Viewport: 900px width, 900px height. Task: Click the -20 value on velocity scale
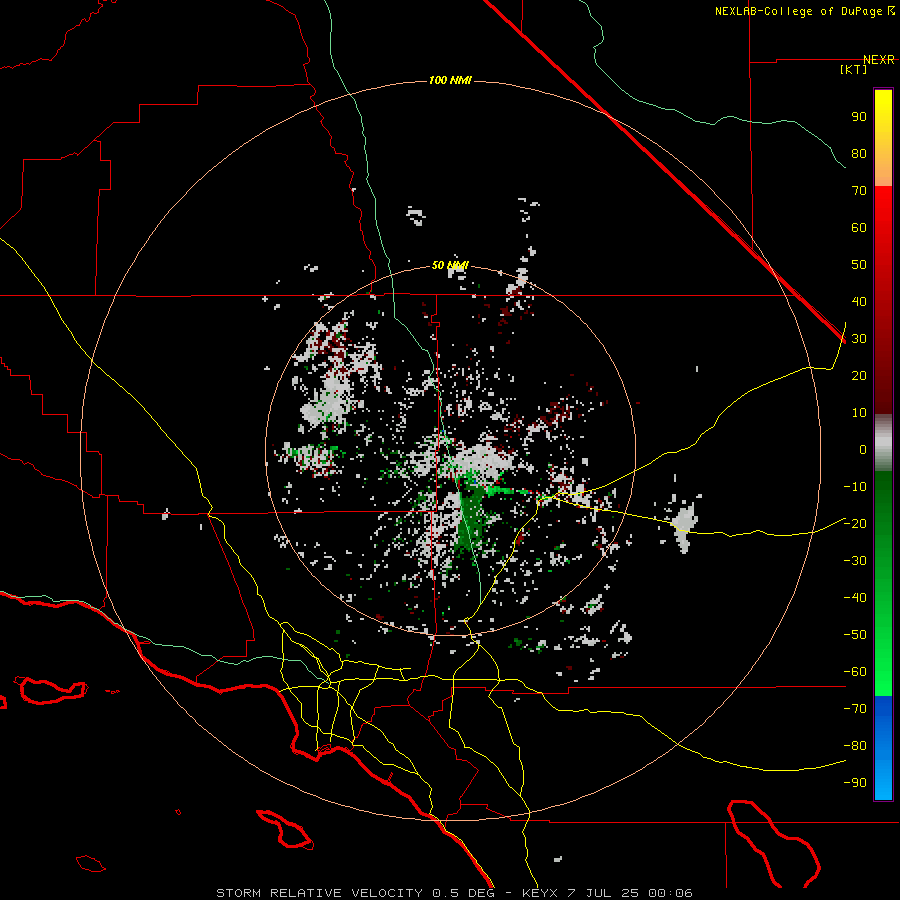[x=855, y=524]
